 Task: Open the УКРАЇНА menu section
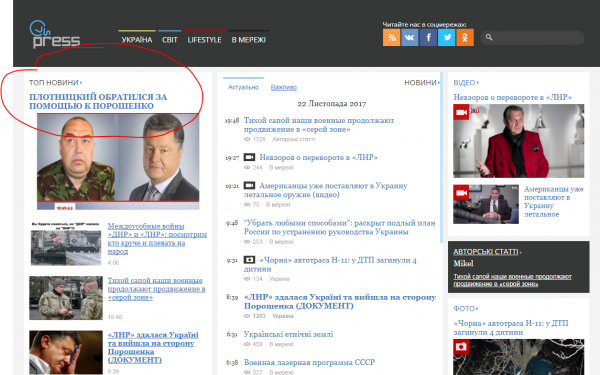[137, 40]
